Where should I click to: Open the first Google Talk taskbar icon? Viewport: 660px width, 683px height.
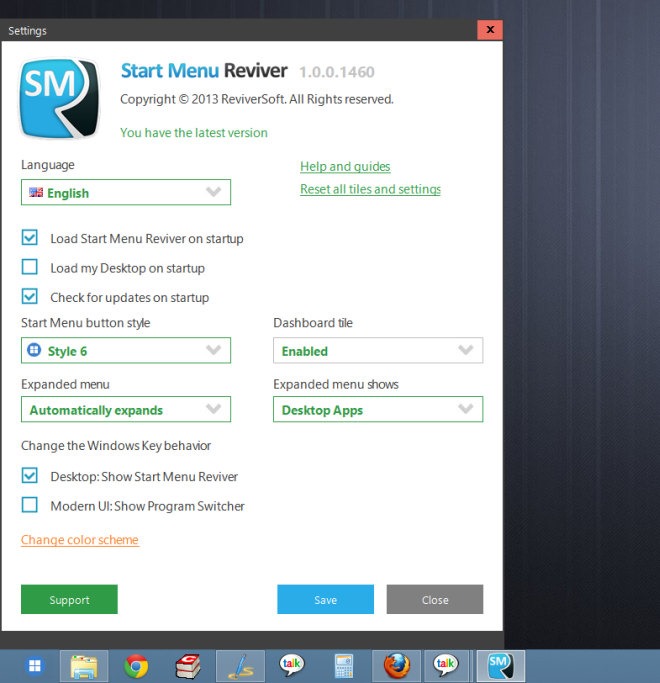click(x=291, y=665)
